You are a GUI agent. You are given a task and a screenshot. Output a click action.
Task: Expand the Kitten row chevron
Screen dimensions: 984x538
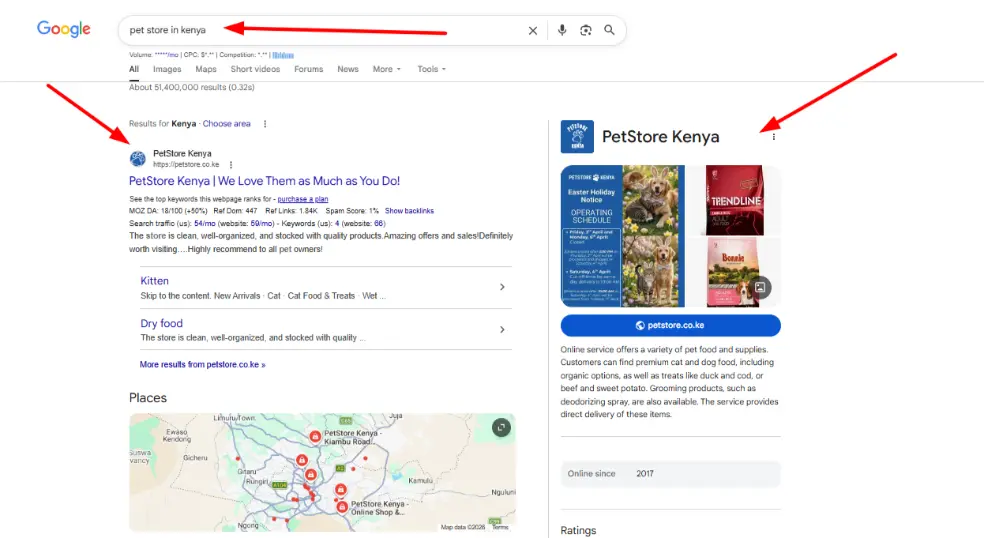coord(502,287)
